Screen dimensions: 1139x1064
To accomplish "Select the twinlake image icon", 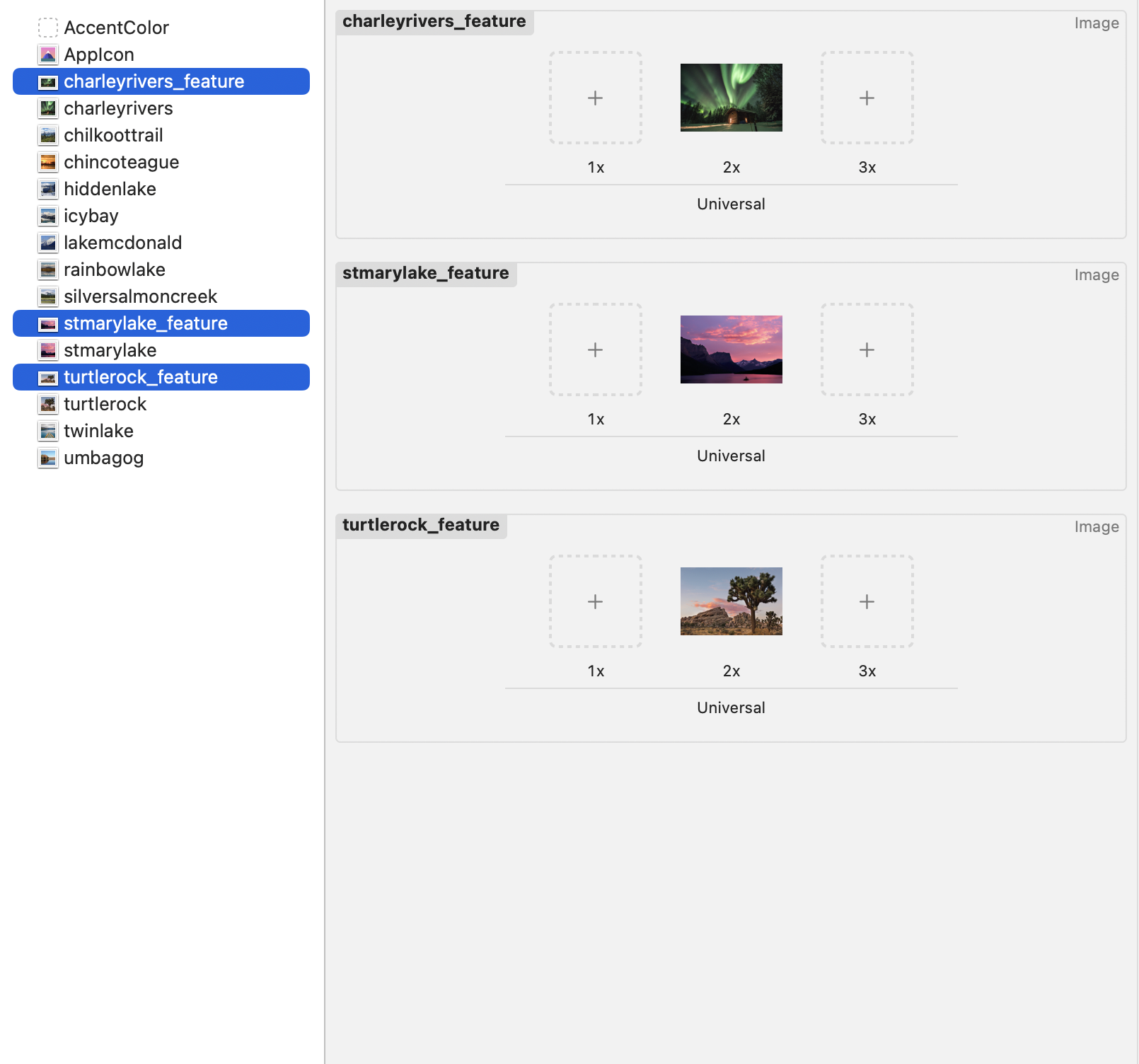I will [47, 431].
